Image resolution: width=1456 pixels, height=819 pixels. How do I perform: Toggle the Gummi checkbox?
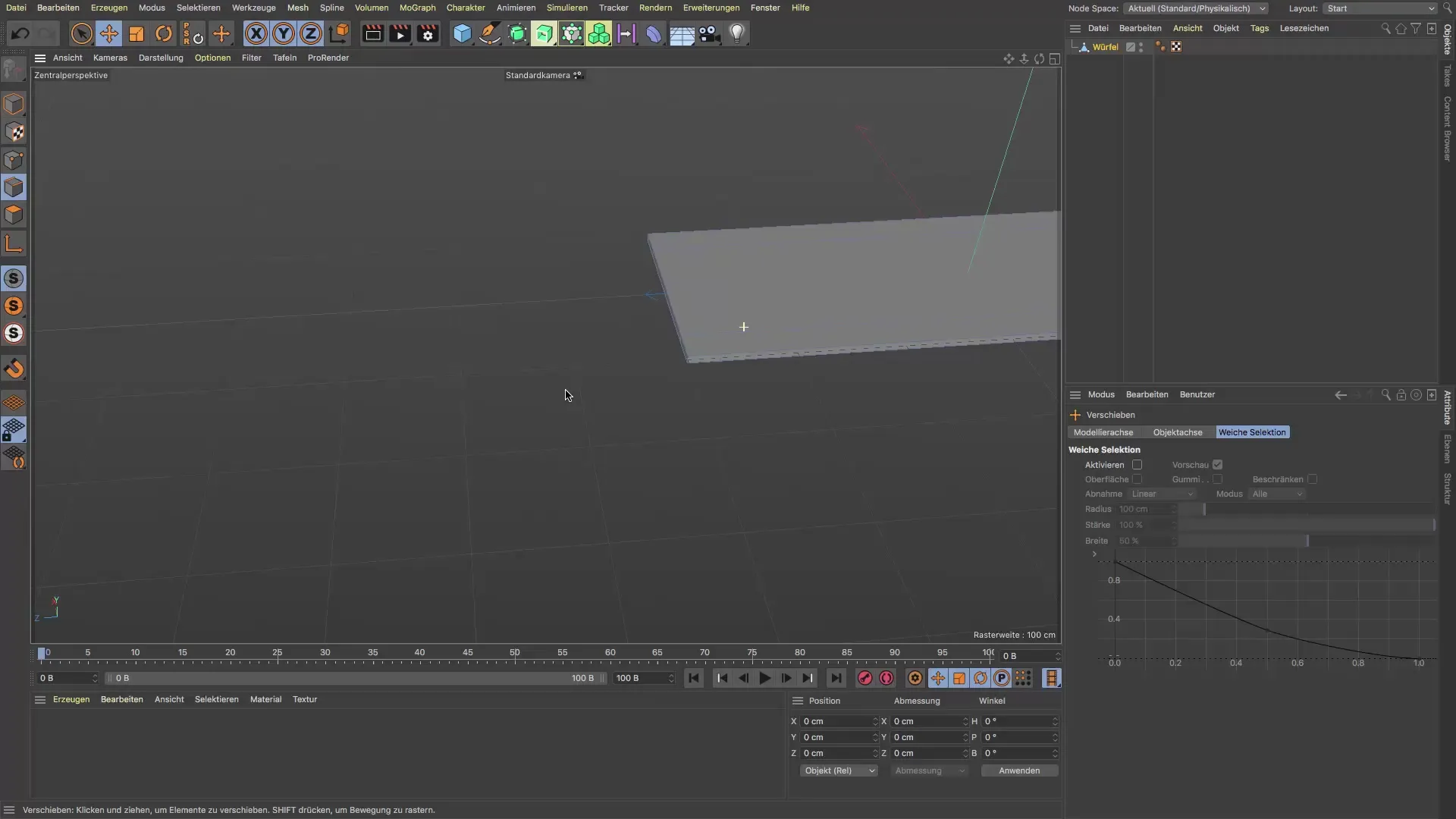click(x=1217, y=479)
